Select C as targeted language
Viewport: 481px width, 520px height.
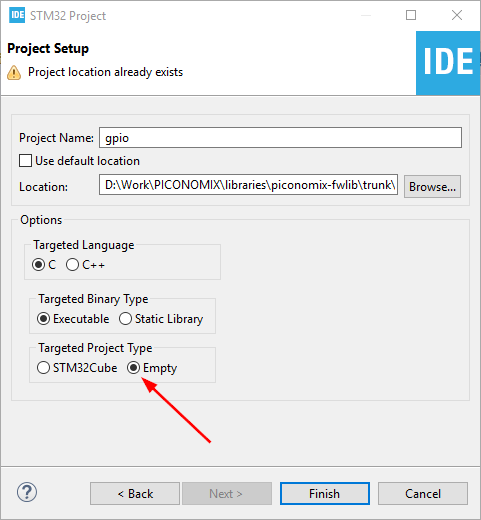(38, 265)
